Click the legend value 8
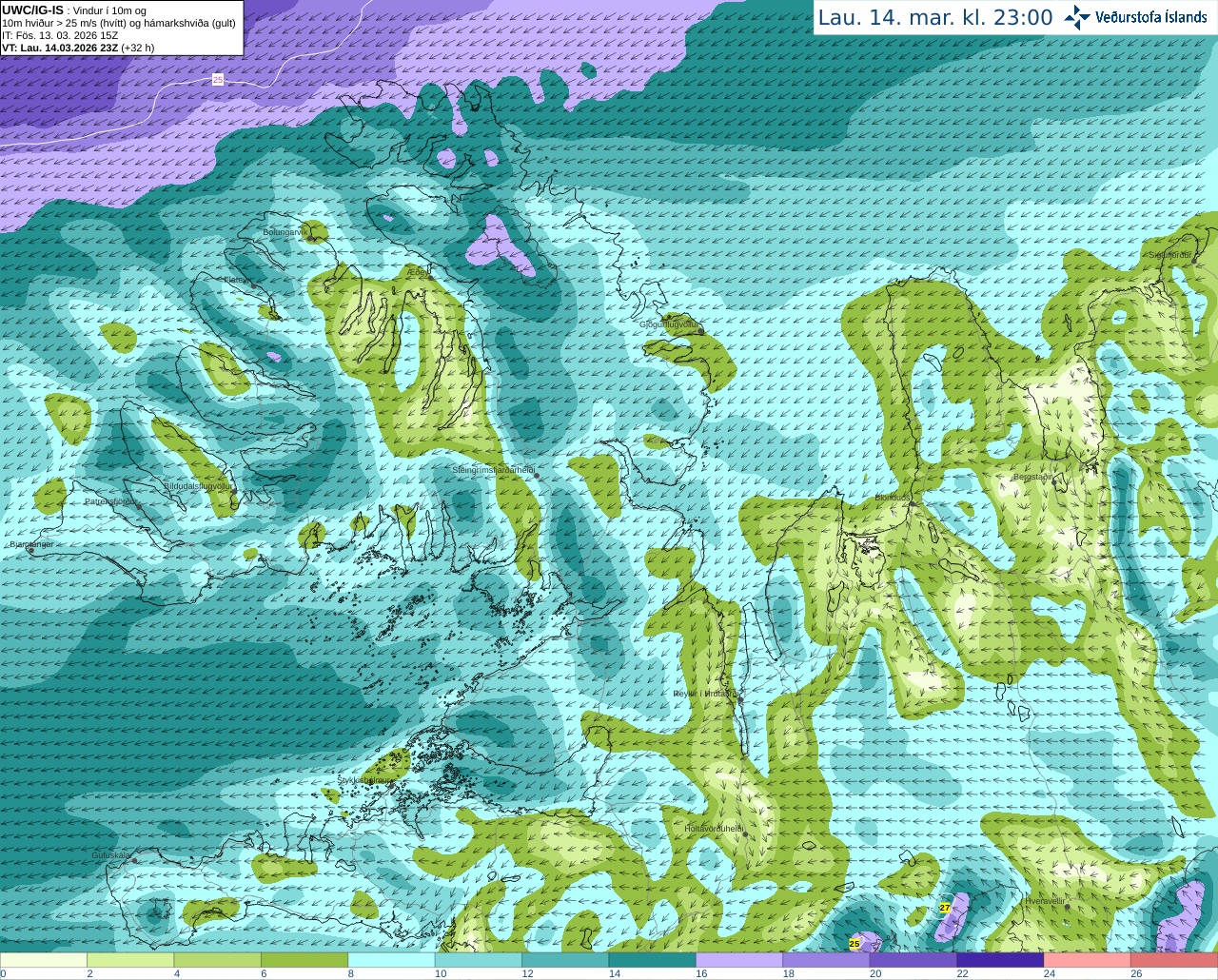This screenshot has width=1218, height=980. (351, 973)
